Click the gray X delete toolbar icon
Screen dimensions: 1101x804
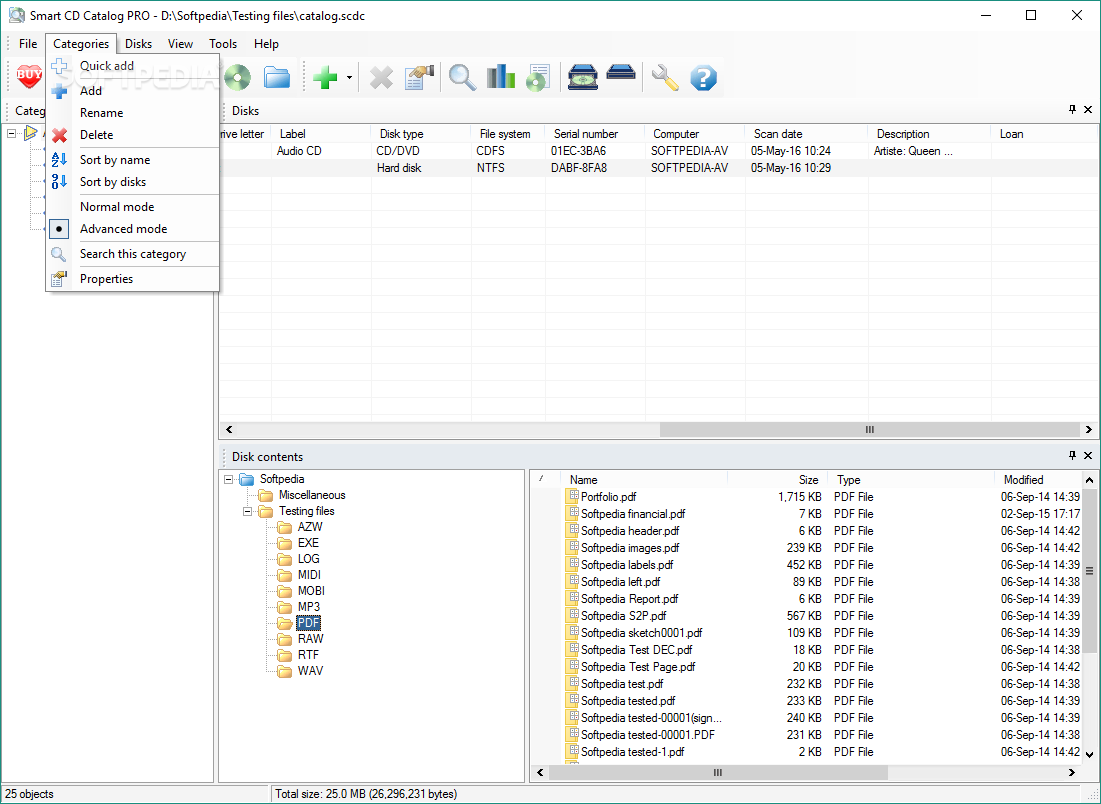click(381, 77)
